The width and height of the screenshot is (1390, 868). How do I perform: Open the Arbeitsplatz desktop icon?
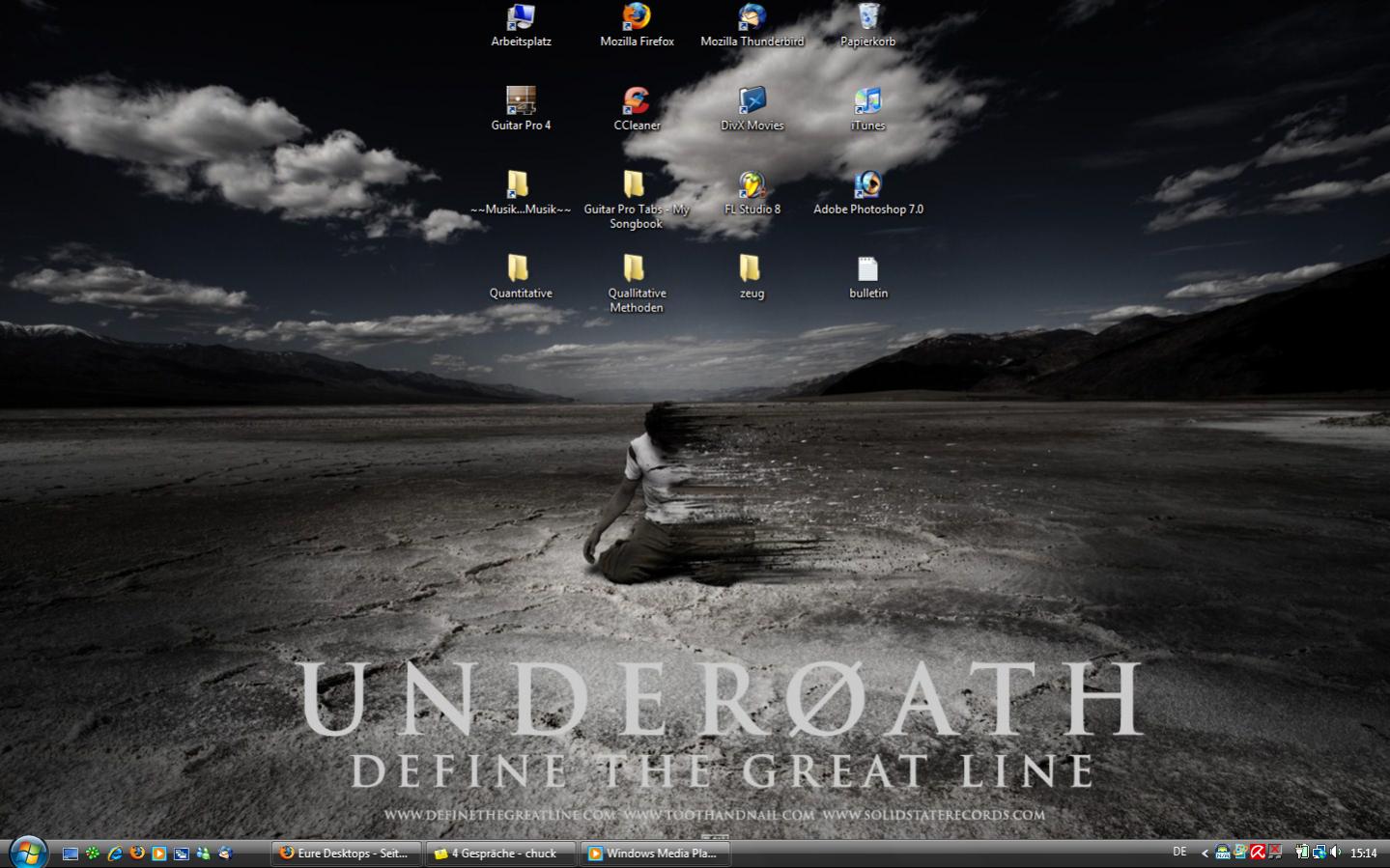click(521, 26)
